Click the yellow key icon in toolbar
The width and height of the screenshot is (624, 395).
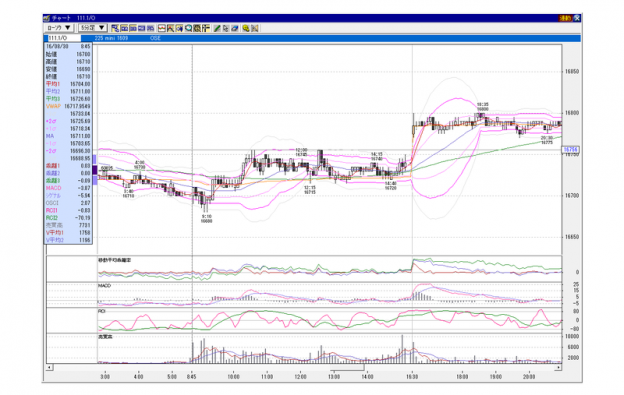pos(246,28)
